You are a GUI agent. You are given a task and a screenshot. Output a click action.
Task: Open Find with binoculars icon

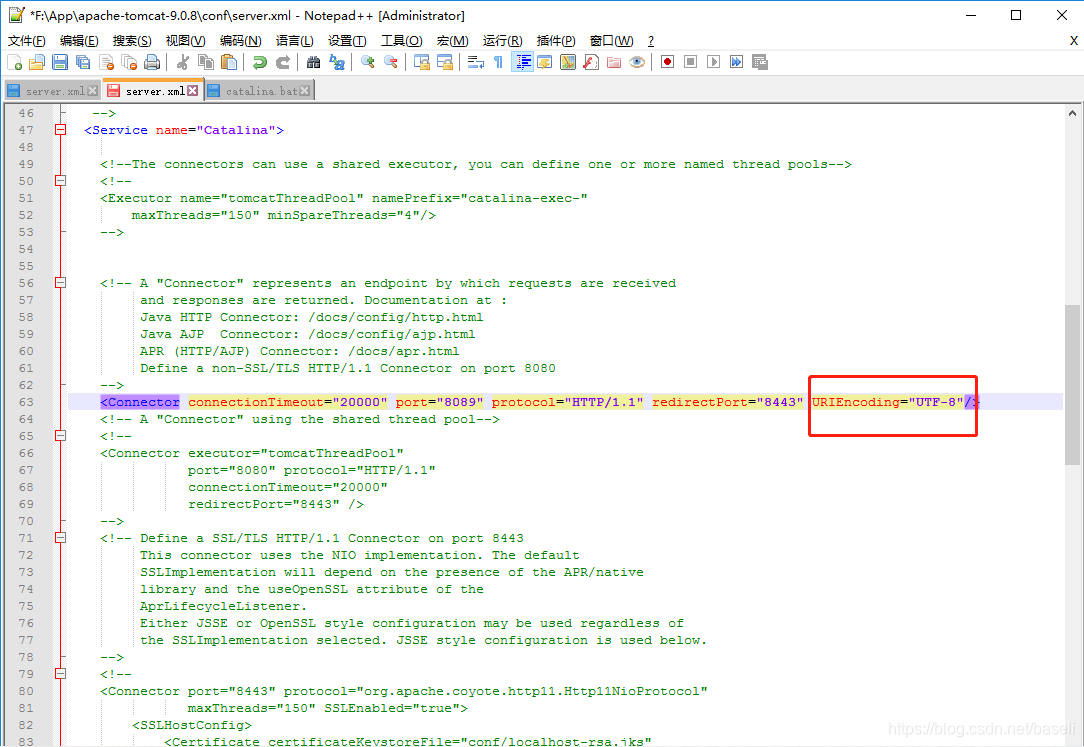(x=313, y=63)
